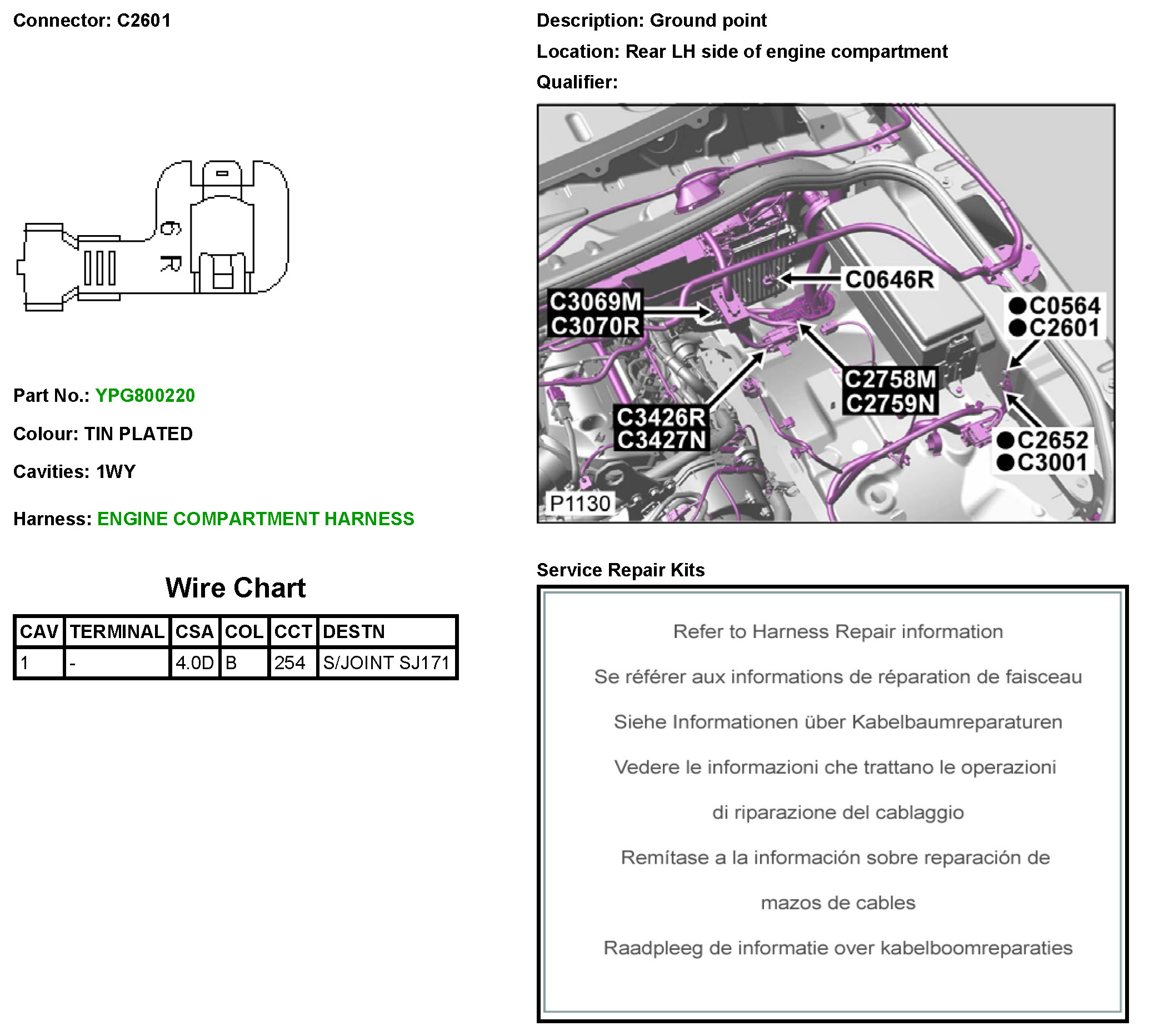Click the YPG800220 part number link
The image size is (1149, 1036).
coord(144,396)
